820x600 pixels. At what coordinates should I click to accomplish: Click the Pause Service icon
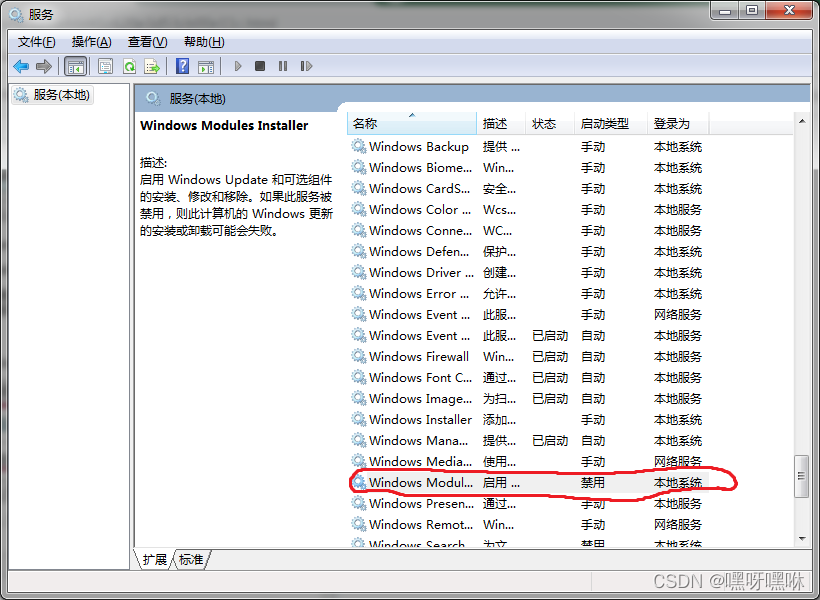283,66
